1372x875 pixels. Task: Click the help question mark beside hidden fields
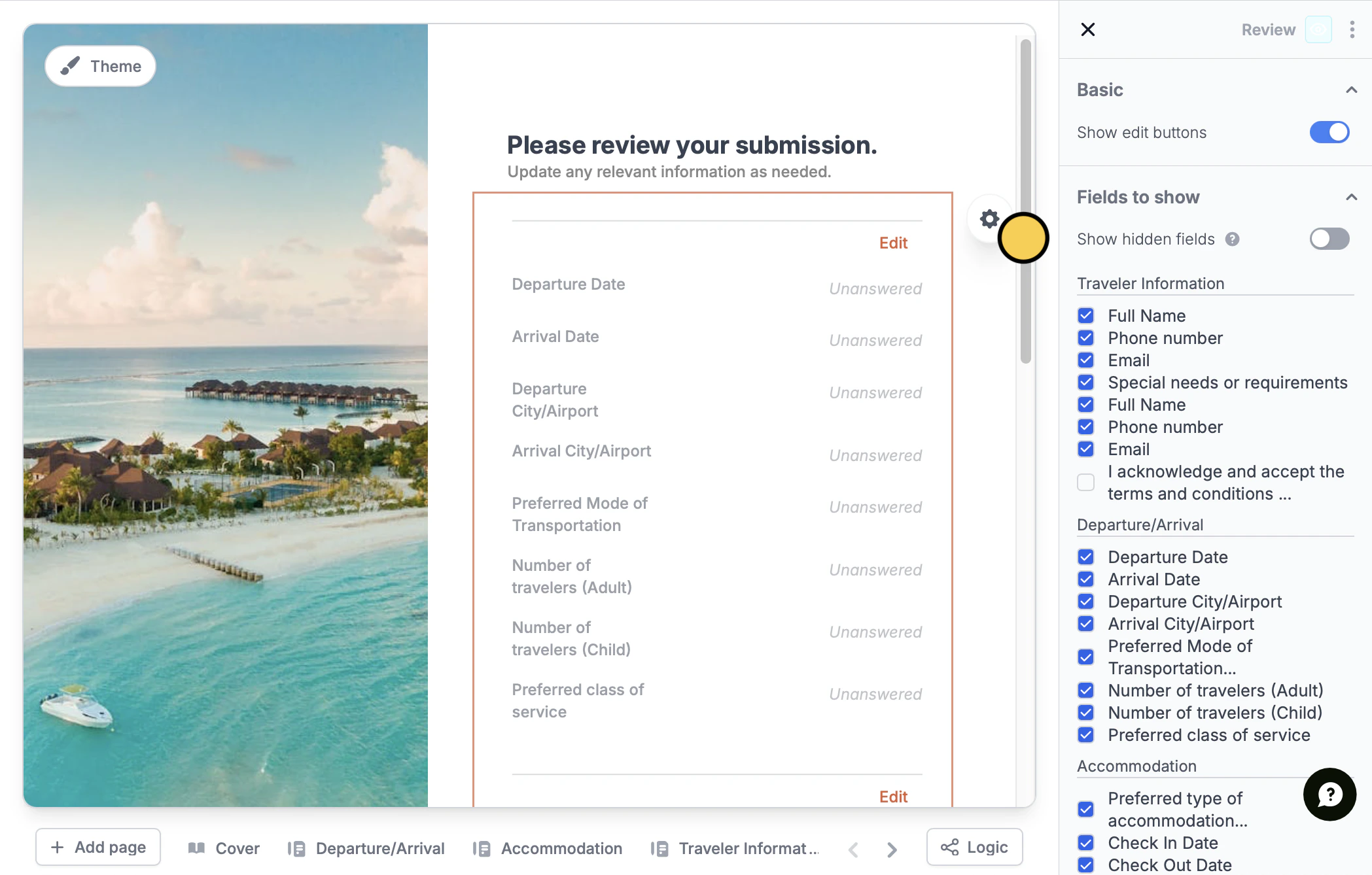[x=1232, y=239]
